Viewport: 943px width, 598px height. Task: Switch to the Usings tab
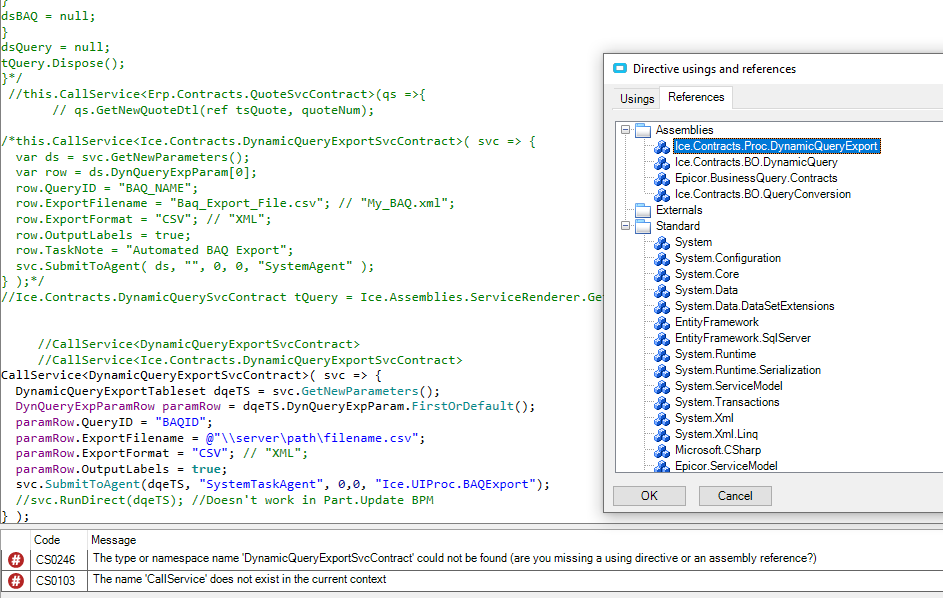(637, 99)
